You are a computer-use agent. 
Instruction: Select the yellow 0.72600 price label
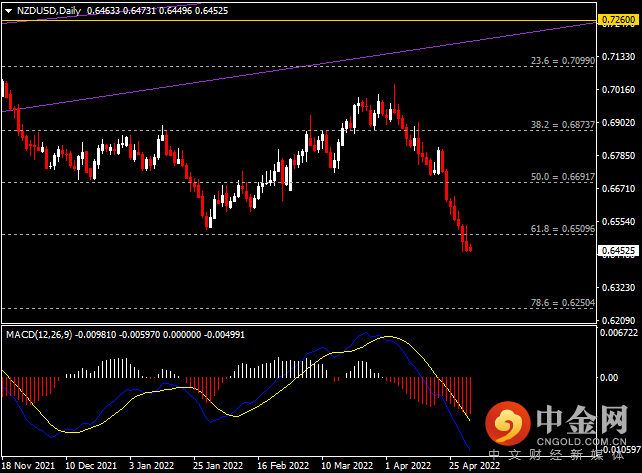click(x=619, y=19)
